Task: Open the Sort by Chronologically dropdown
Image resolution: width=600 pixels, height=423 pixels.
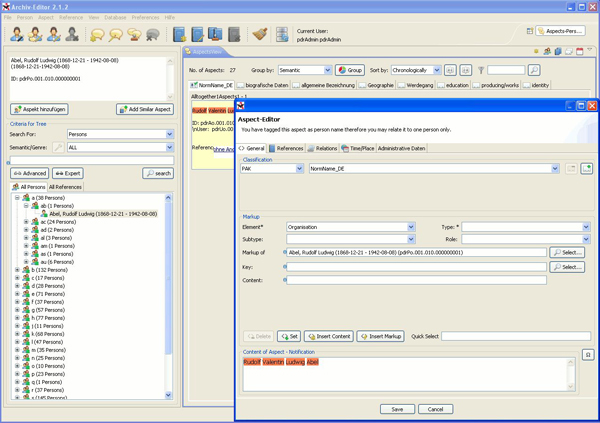Action: [x=436, y=71]
